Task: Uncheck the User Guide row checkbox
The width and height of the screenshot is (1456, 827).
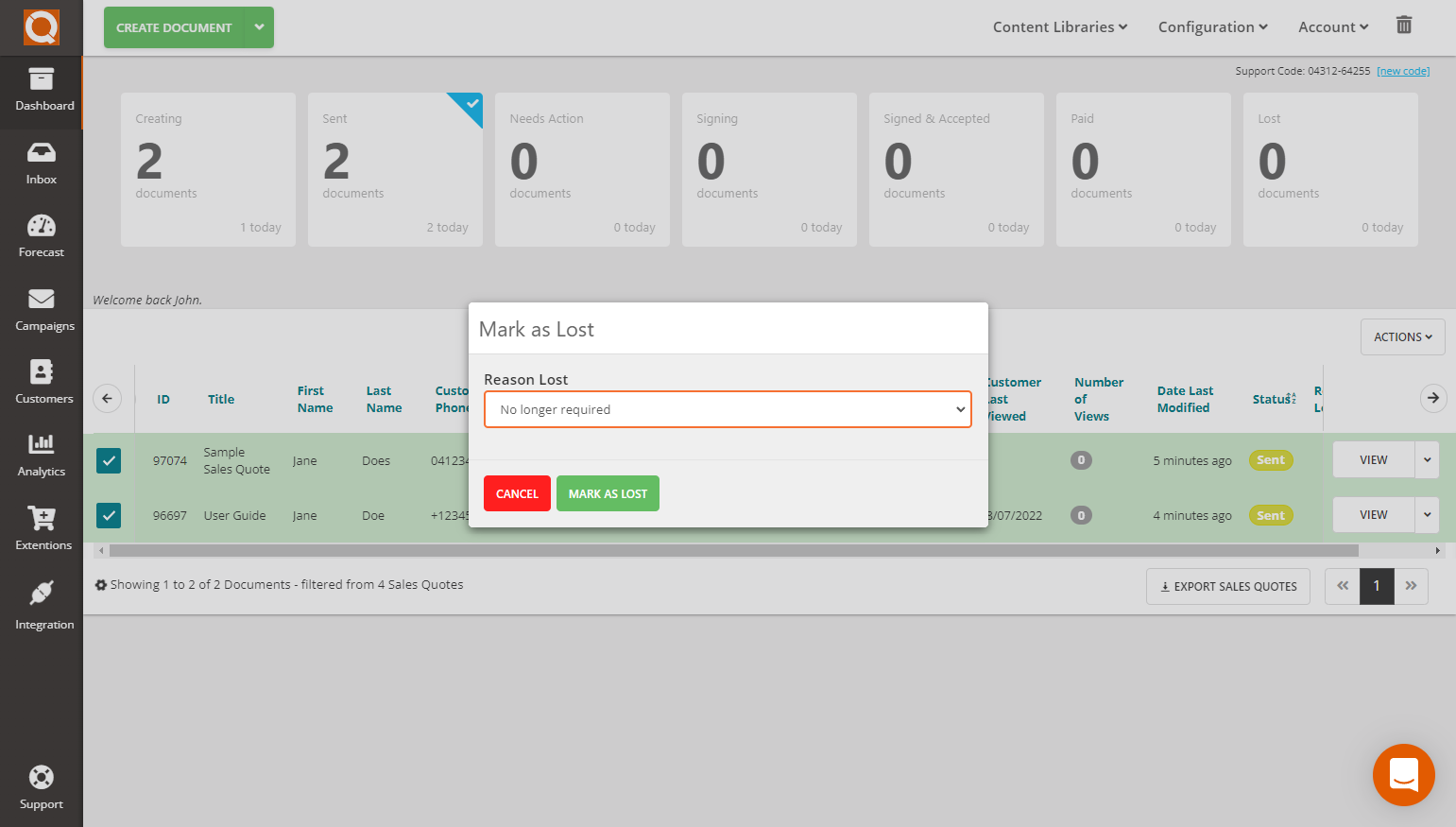Action: coord(109,515)
